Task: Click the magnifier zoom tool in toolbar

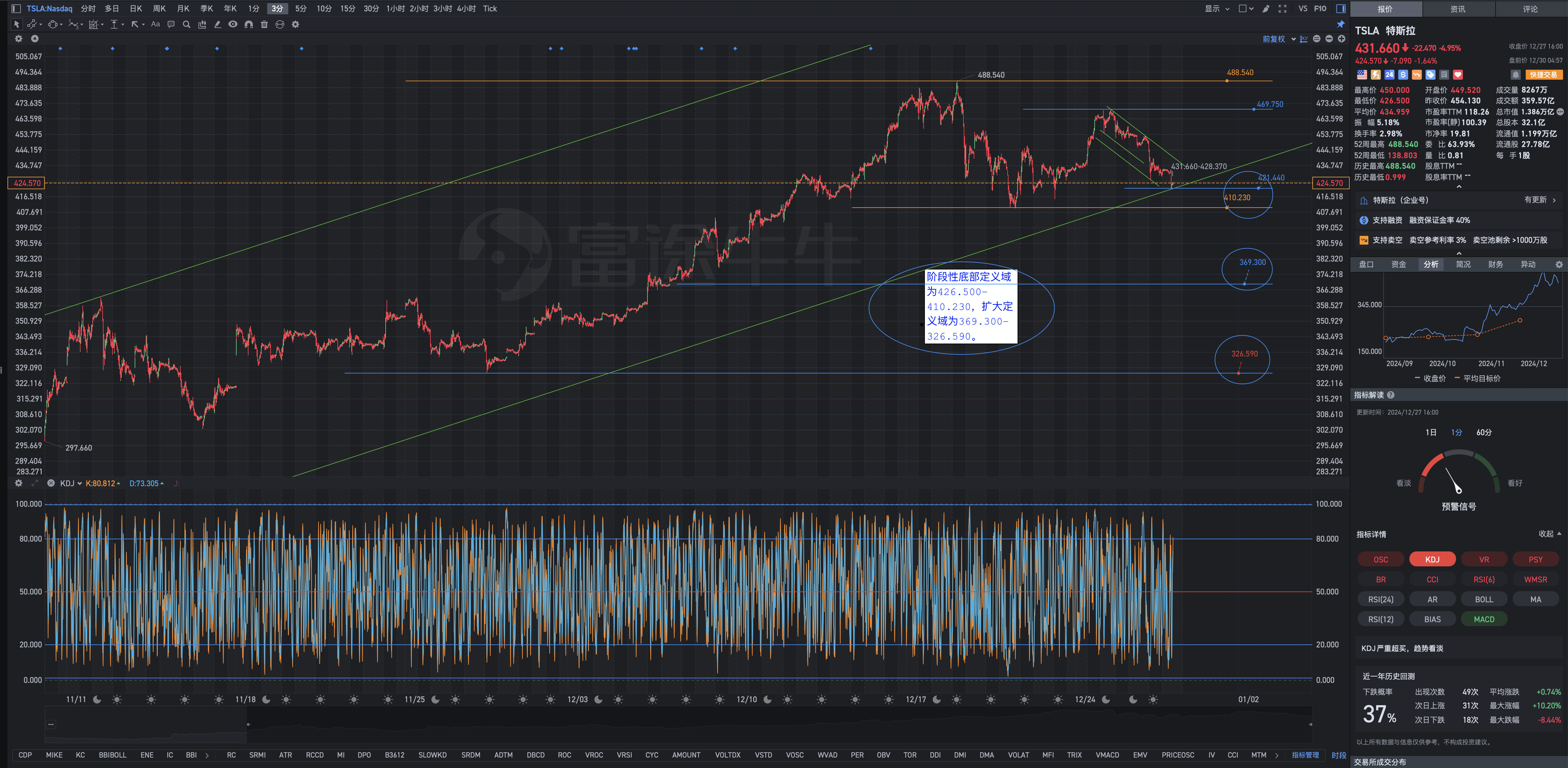Action: point(186,24)
